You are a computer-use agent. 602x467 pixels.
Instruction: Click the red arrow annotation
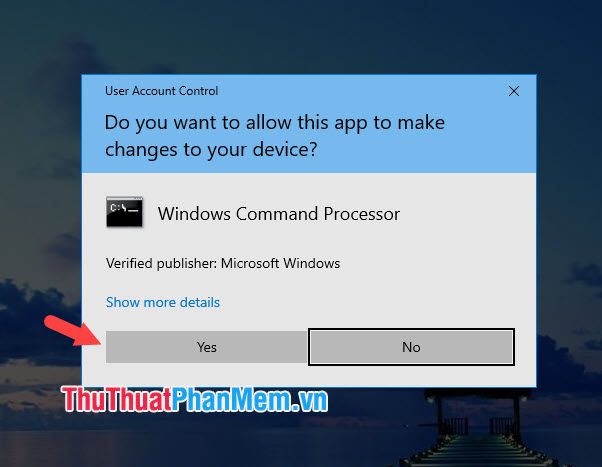pos(71,330)
